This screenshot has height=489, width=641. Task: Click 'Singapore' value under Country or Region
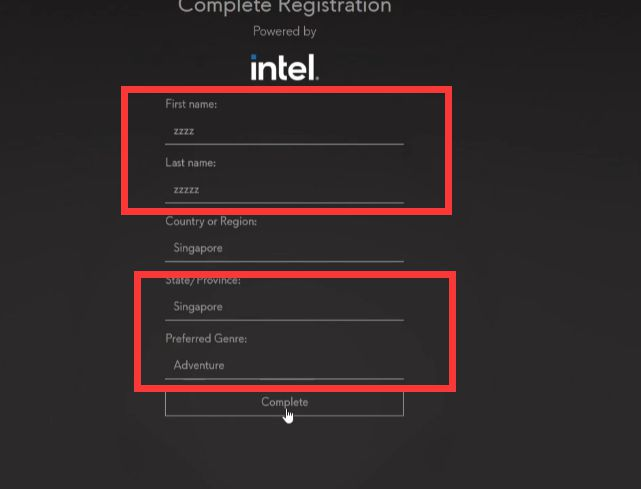[x=198, y=249]
